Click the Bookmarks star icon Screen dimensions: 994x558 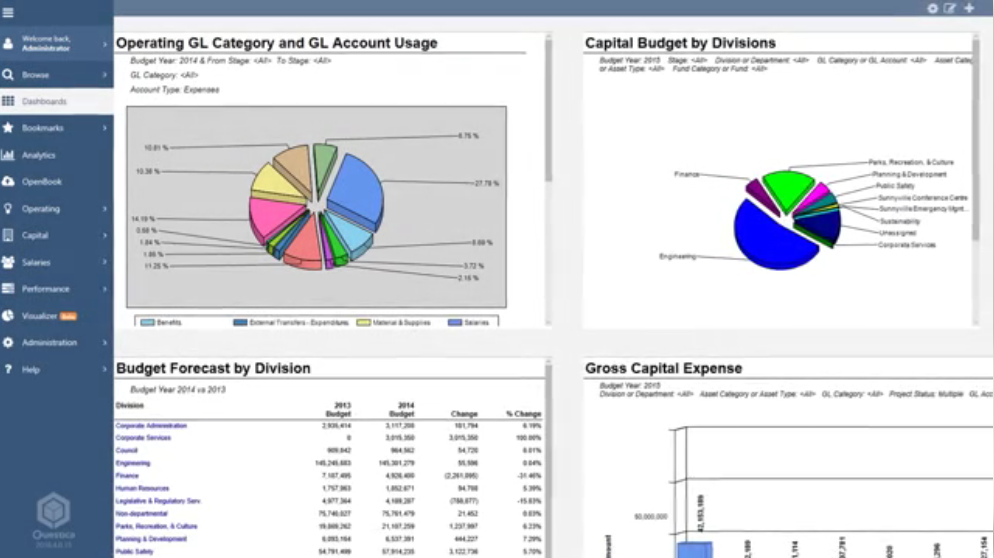click(8, 128)
